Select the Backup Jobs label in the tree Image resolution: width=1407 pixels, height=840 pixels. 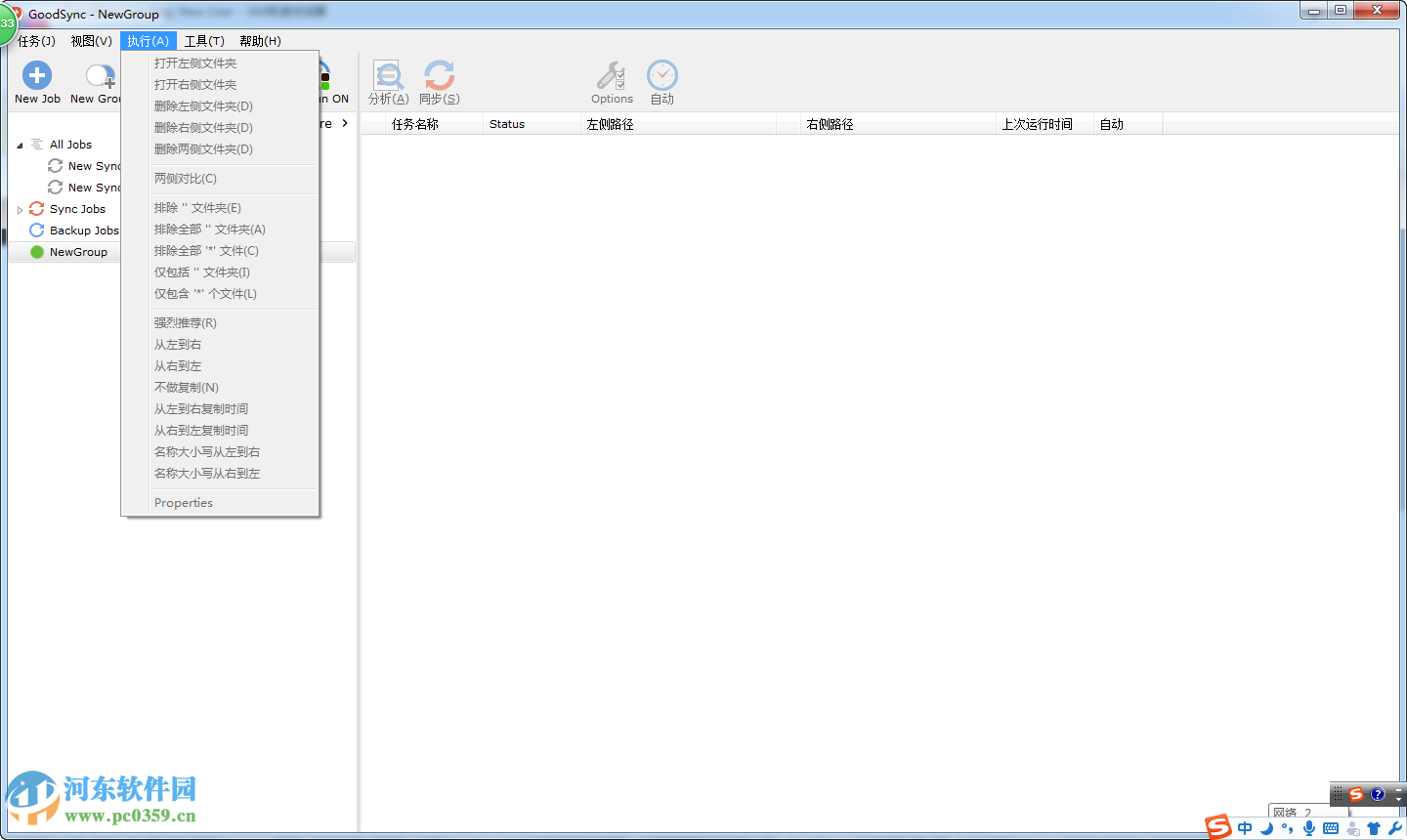(x=84, y=231)
